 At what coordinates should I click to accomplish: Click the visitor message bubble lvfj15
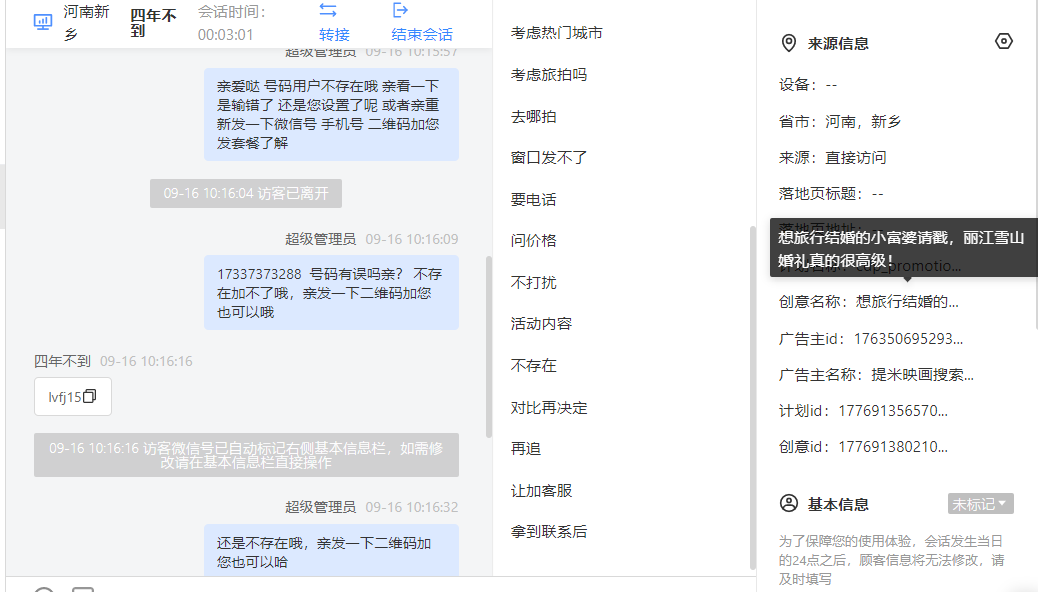[x=73, y=397]
